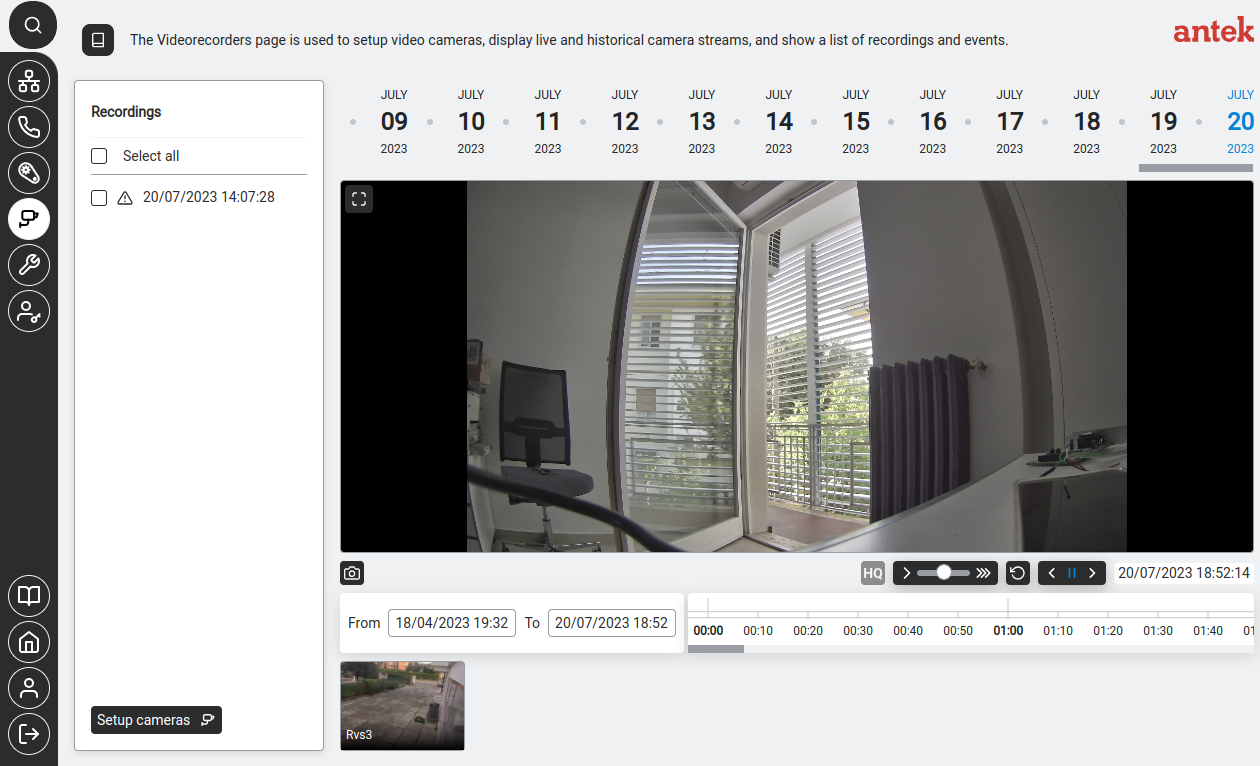This screenshot has width=1260, height=766.
Task: Go to the home icon in sidebar
Action: (x=29, y=642)
